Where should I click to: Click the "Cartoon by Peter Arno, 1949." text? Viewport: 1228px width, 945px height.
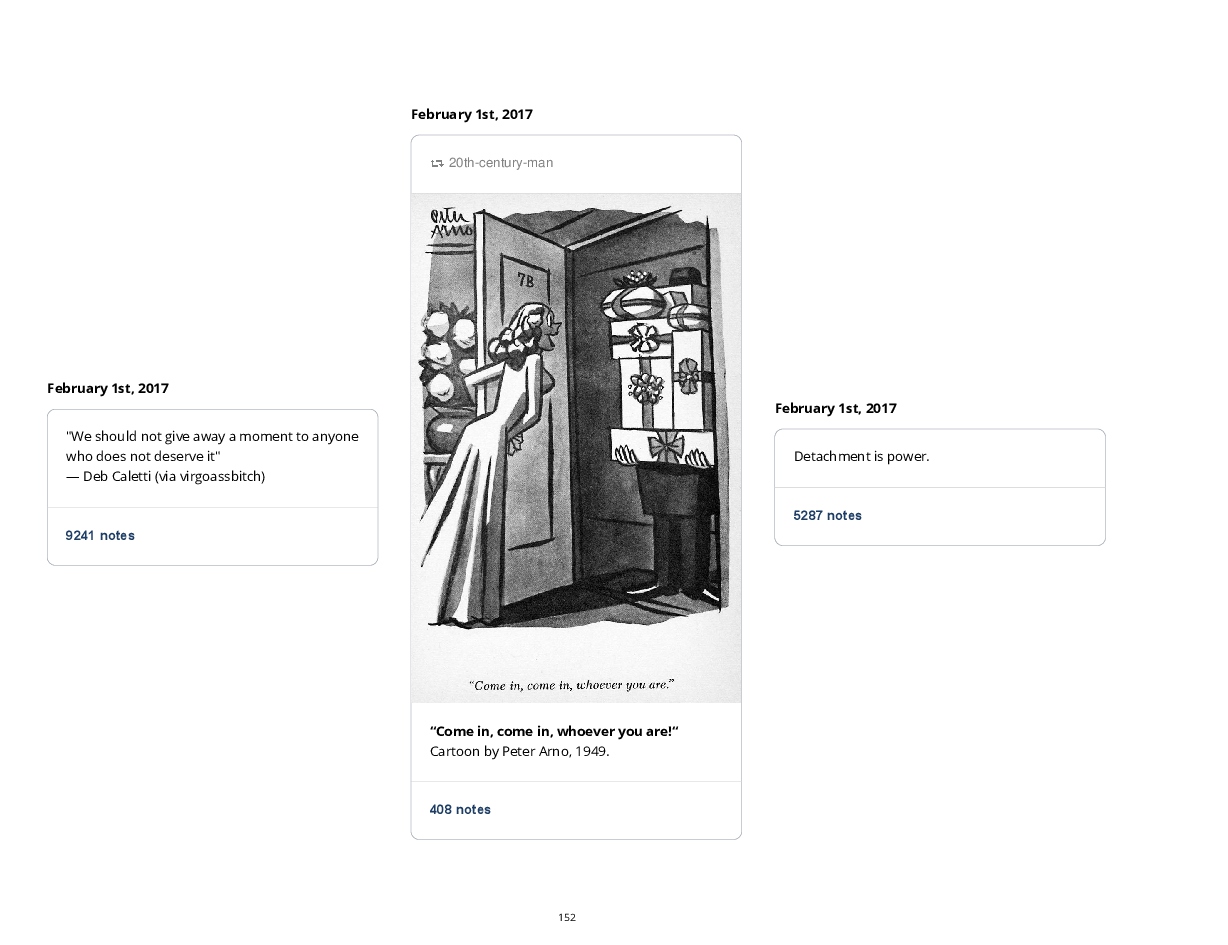[519, 751]
